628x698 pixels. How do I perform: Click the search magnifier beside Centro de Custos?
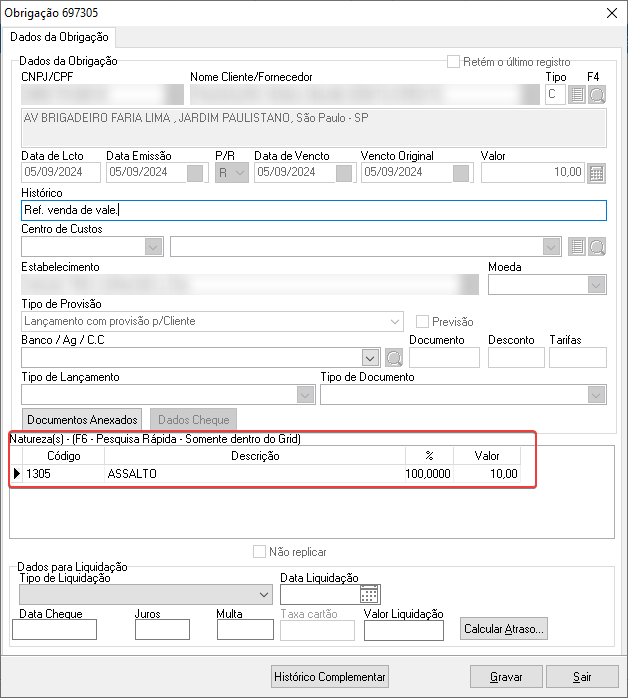click(x=597, y=247)
